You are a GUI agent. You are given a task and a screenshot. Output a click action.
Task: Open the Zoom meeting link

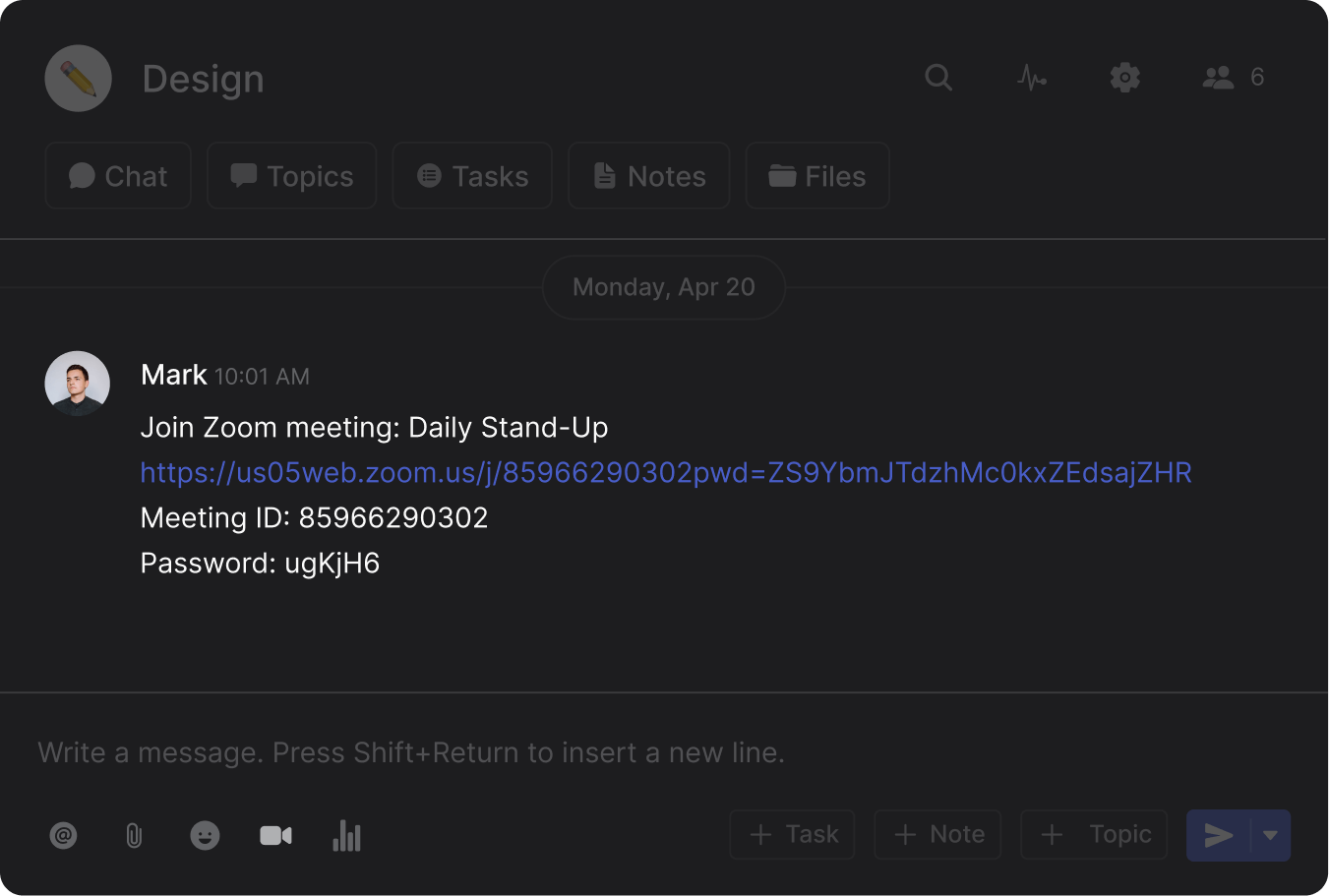[666, 472]
